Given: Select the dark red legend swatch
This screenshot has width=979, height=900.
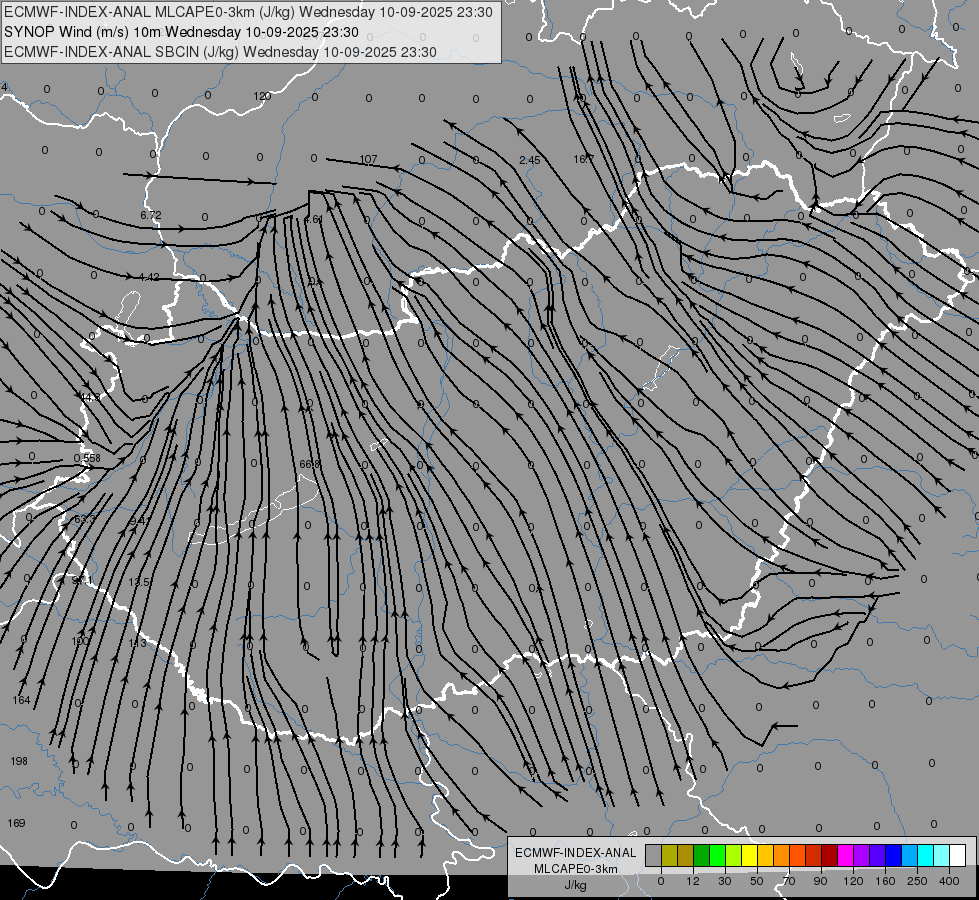Looking at the screenshot, I should coord(830,855).
